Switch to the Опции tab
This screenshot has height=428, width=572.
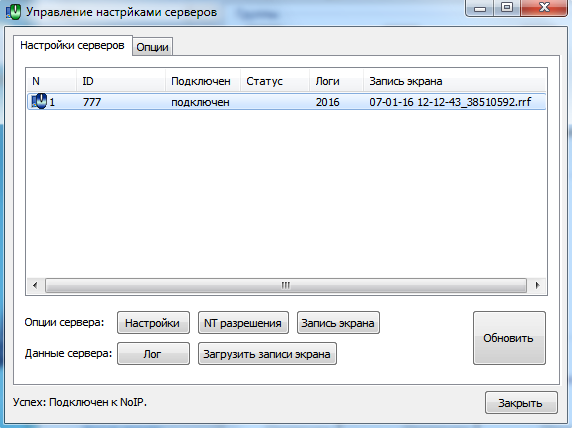point(152,47)
